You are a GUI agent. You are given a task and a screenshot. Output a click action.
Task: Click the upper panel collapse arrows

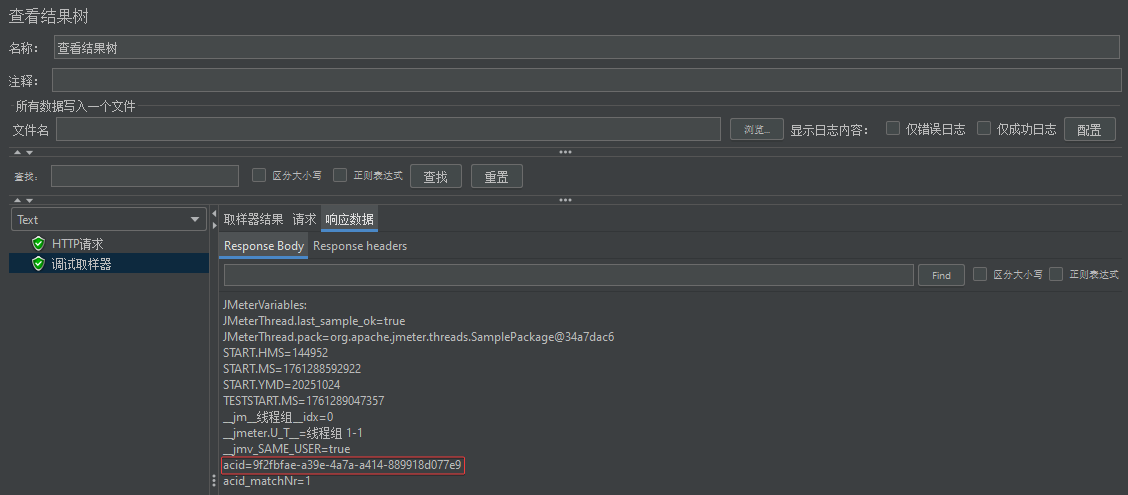pyautogui.click(x=23, y=152)
